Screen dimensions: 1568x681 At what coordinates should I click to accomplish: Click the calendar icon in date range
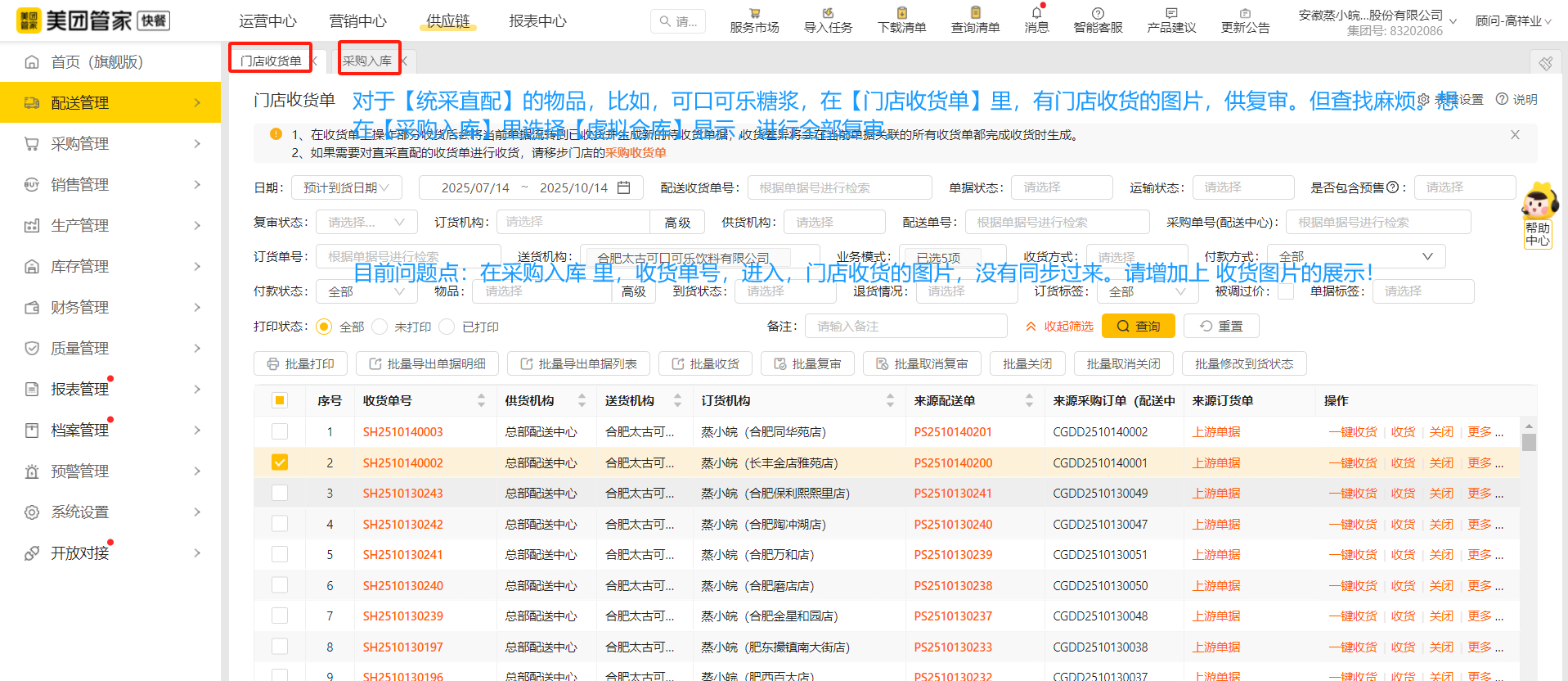[623, 187]
